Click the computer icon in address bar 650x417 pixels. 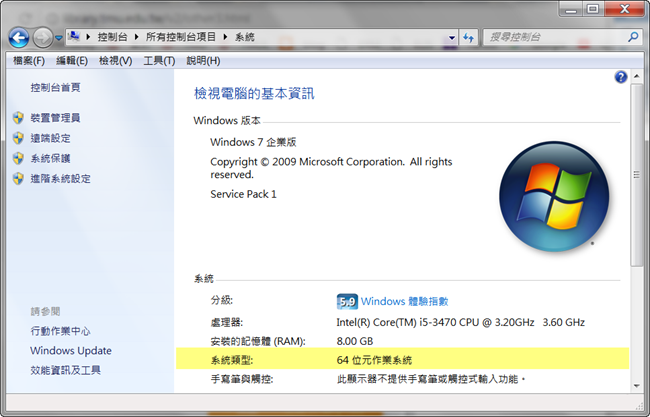point(74,36)
